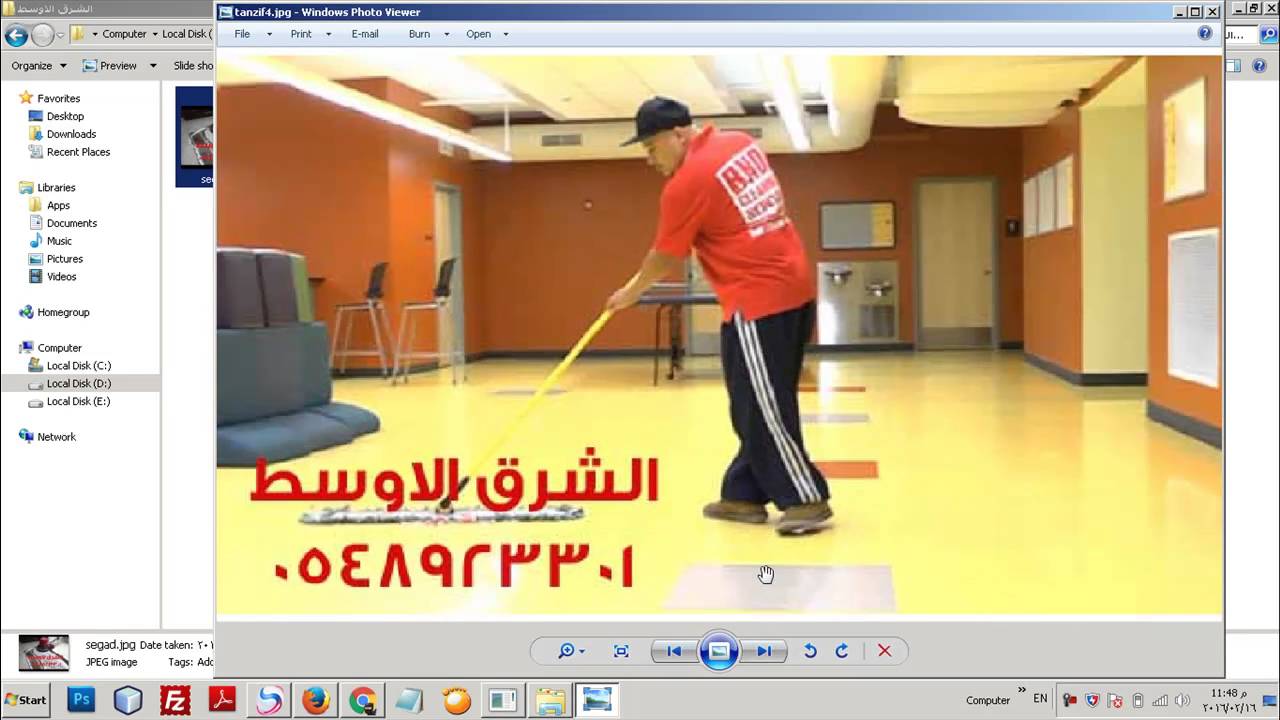
Task: Click the swirl app icon on taskbar
Action: click(x=269, y=700)
